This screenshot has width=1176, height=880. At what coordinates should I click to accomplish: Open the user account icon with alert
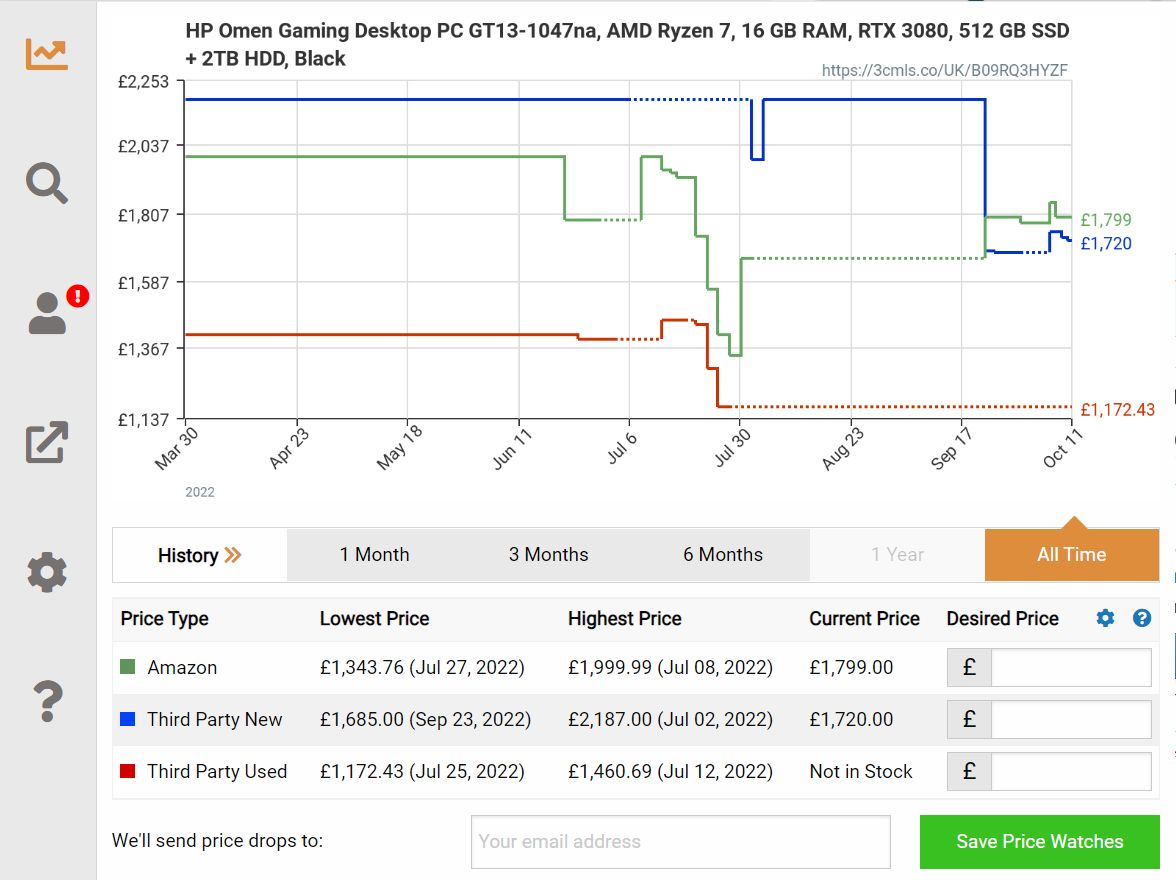coord(47,313)
